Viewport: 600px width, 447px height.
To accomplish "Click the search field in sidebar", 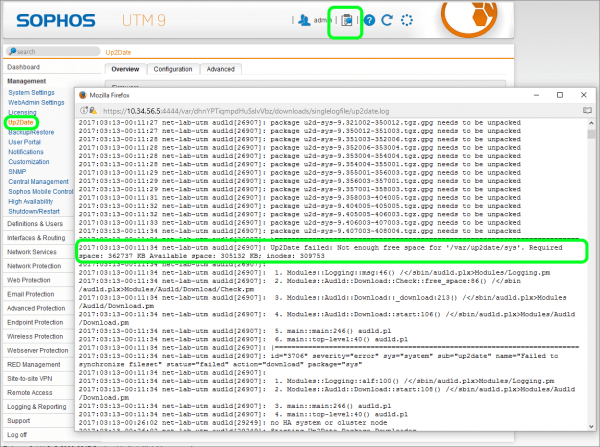I will click(x=53, y=51).
